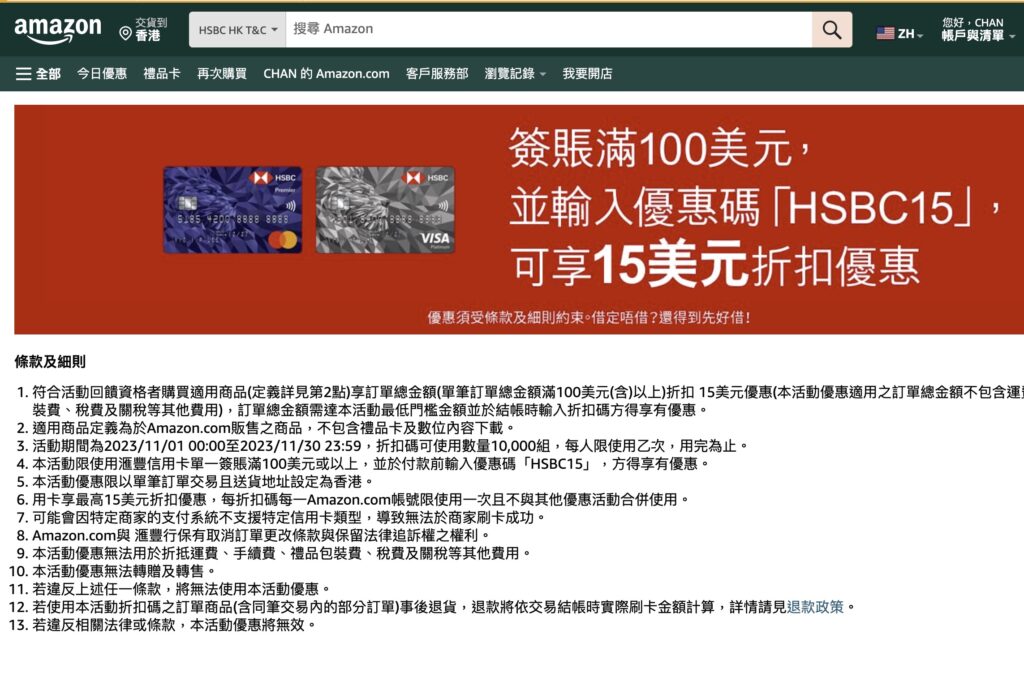Click the 交貨到 香港 delivery location
The height and width of the screenshot is (685, 1024).
[x=144, y=30]
